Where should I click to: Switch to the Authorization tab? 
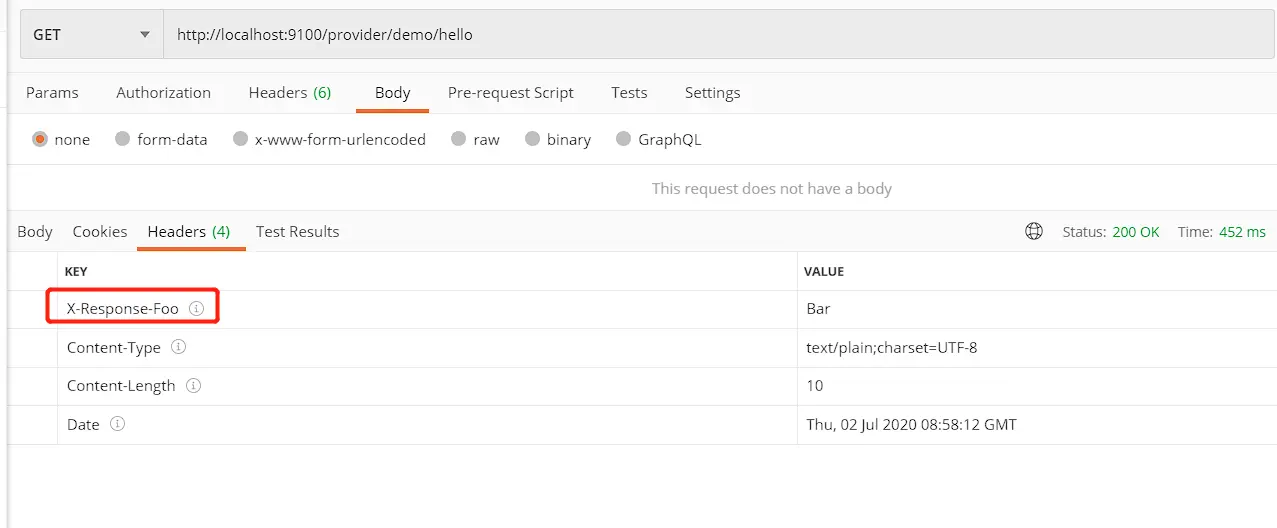(163, 92)
